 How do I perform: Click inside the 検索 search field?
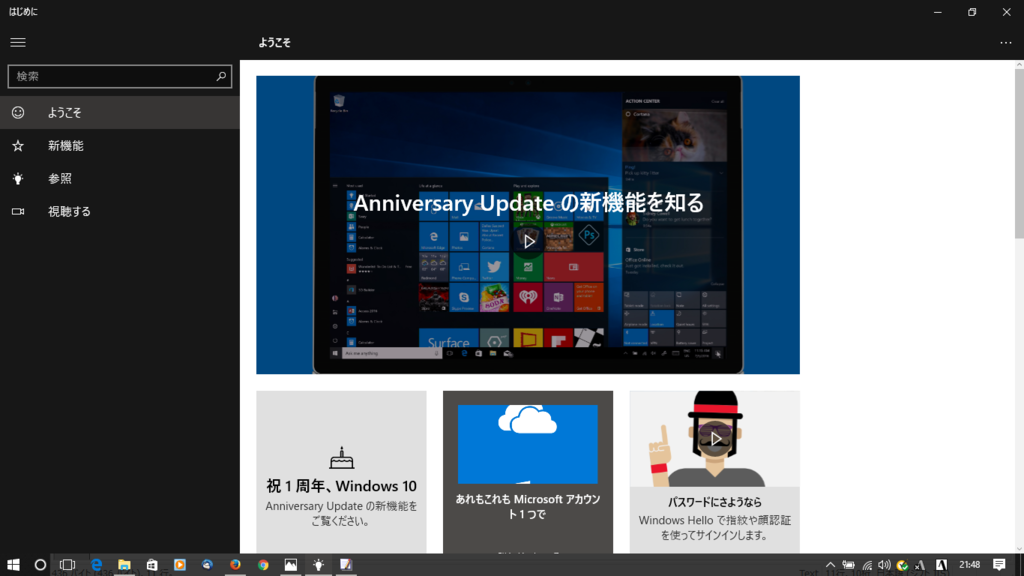[120, 76]
